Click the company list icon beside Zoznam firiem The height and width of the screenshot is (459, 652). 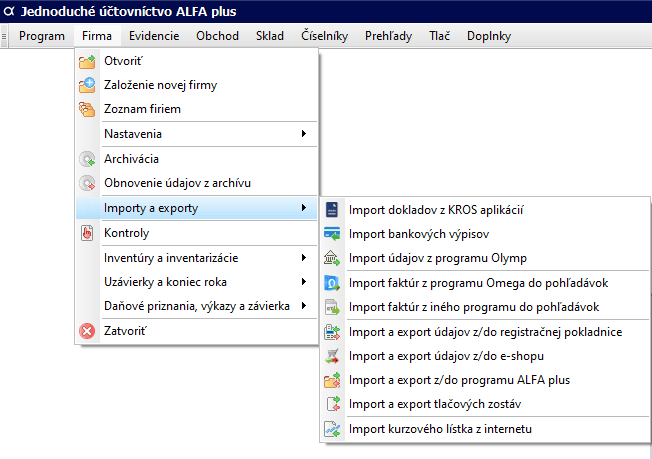(87, 109)
